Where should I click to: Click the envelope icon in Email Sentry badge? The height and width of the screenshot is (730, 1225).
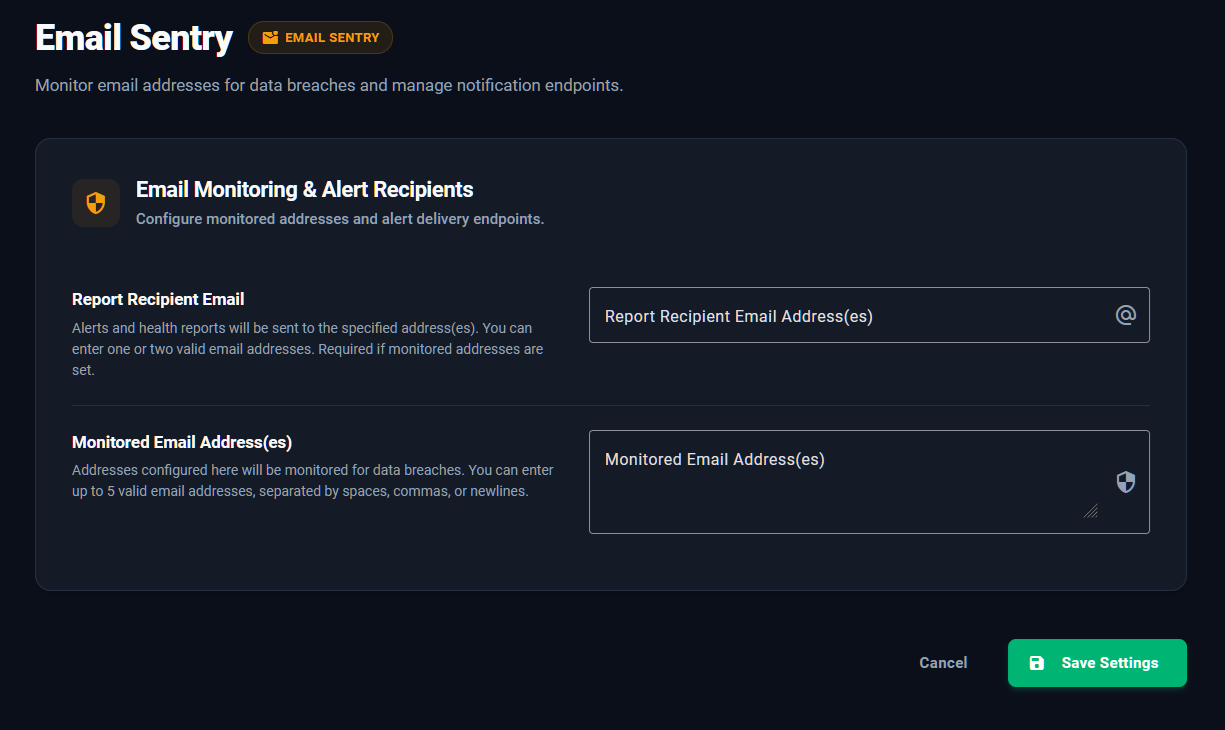click(x=270, y=38)
